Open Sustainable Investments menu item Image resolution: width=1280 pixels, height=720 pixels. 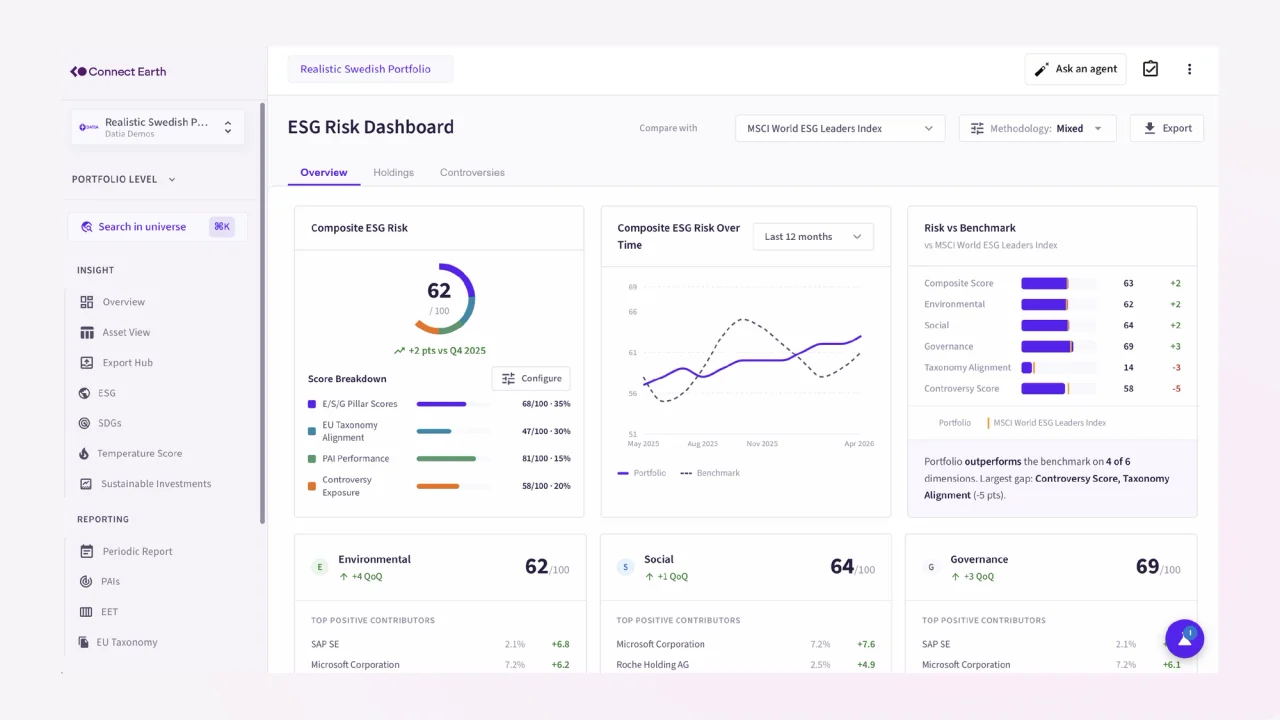click(x=156, y=484)
